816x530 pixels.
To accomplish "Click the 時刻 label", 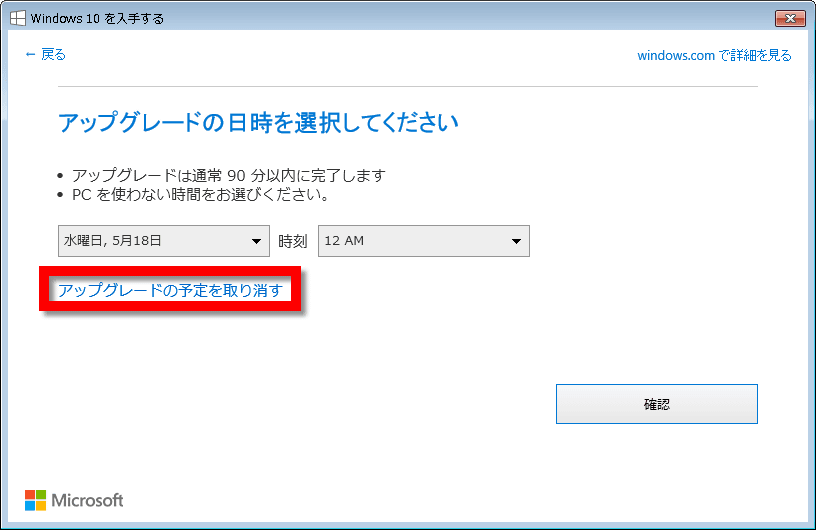I will 293,241.
